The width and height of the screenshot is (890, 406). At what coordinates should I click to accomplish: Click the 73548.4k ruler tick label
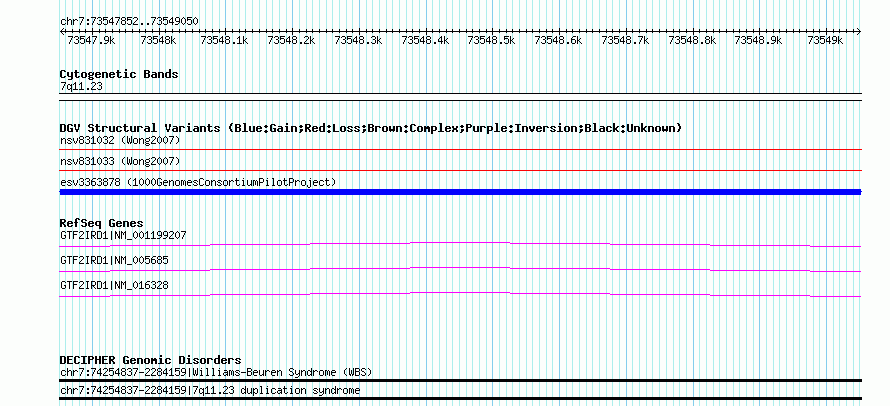coord(425,40)
